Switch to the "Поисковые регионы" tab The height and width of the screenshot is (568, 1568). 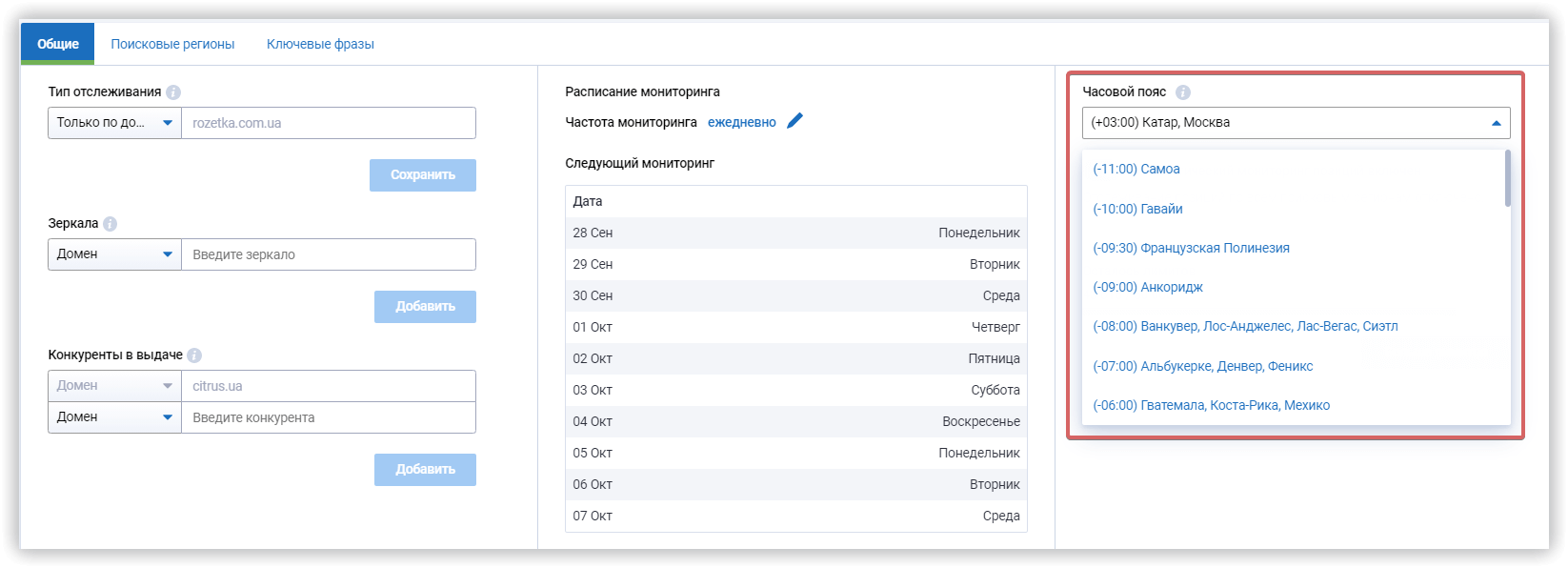click(172, 43)
